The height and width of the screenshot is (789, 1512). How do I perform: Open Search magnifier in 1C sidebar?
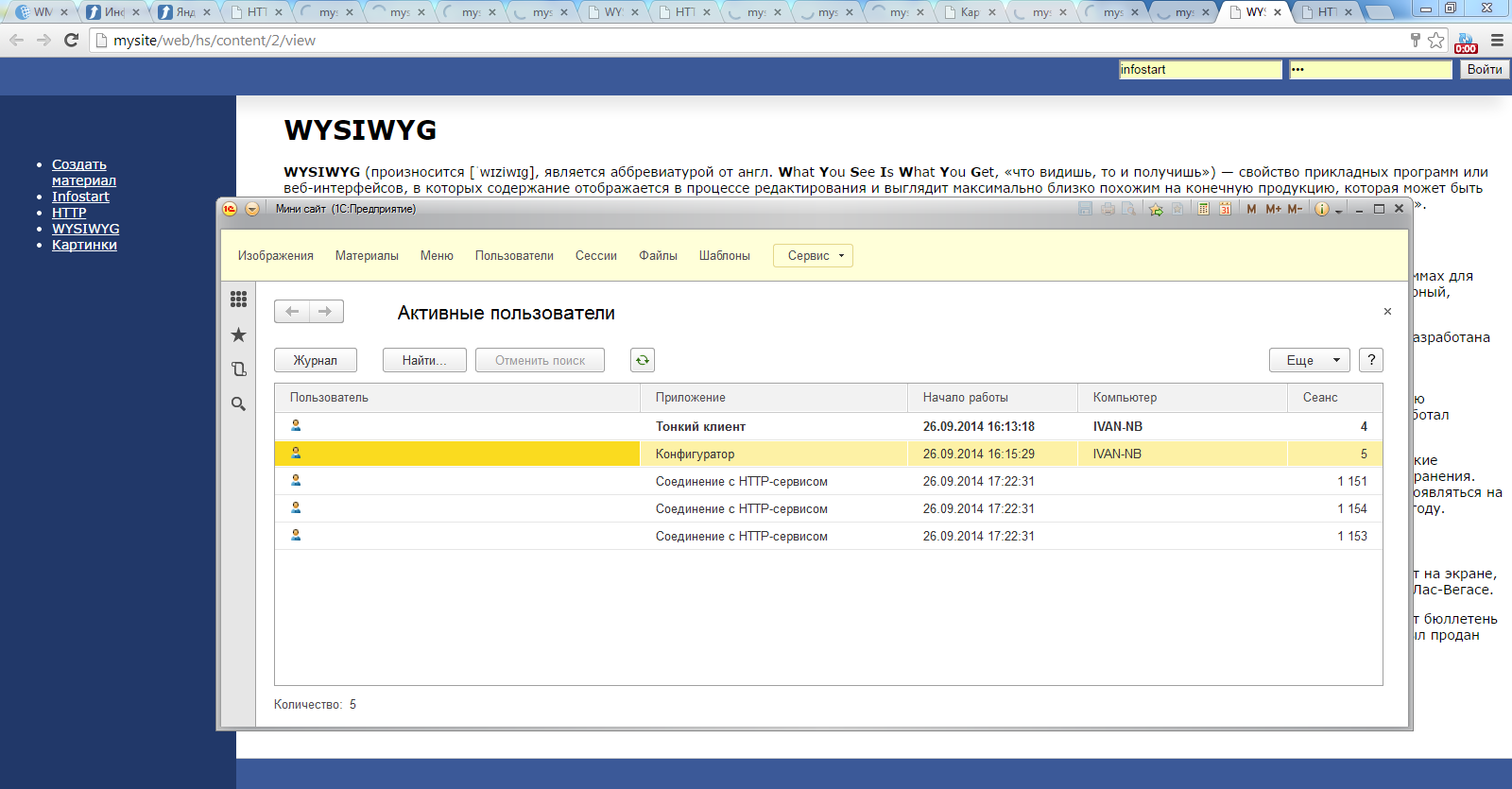(x=238, y=403)
